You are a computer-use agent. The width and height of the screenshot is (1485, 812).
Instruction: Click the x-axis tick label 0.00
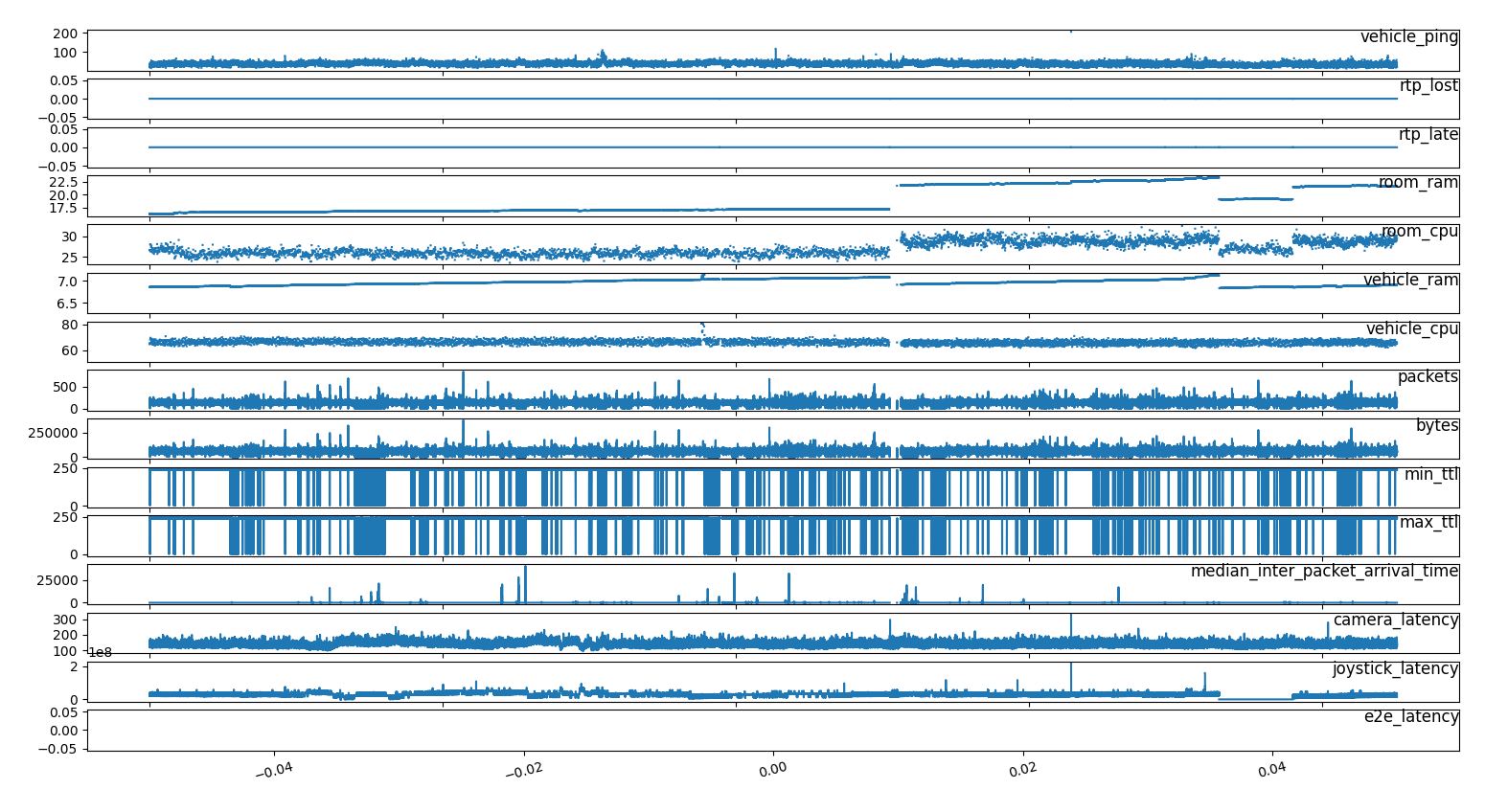click(773, 768)
